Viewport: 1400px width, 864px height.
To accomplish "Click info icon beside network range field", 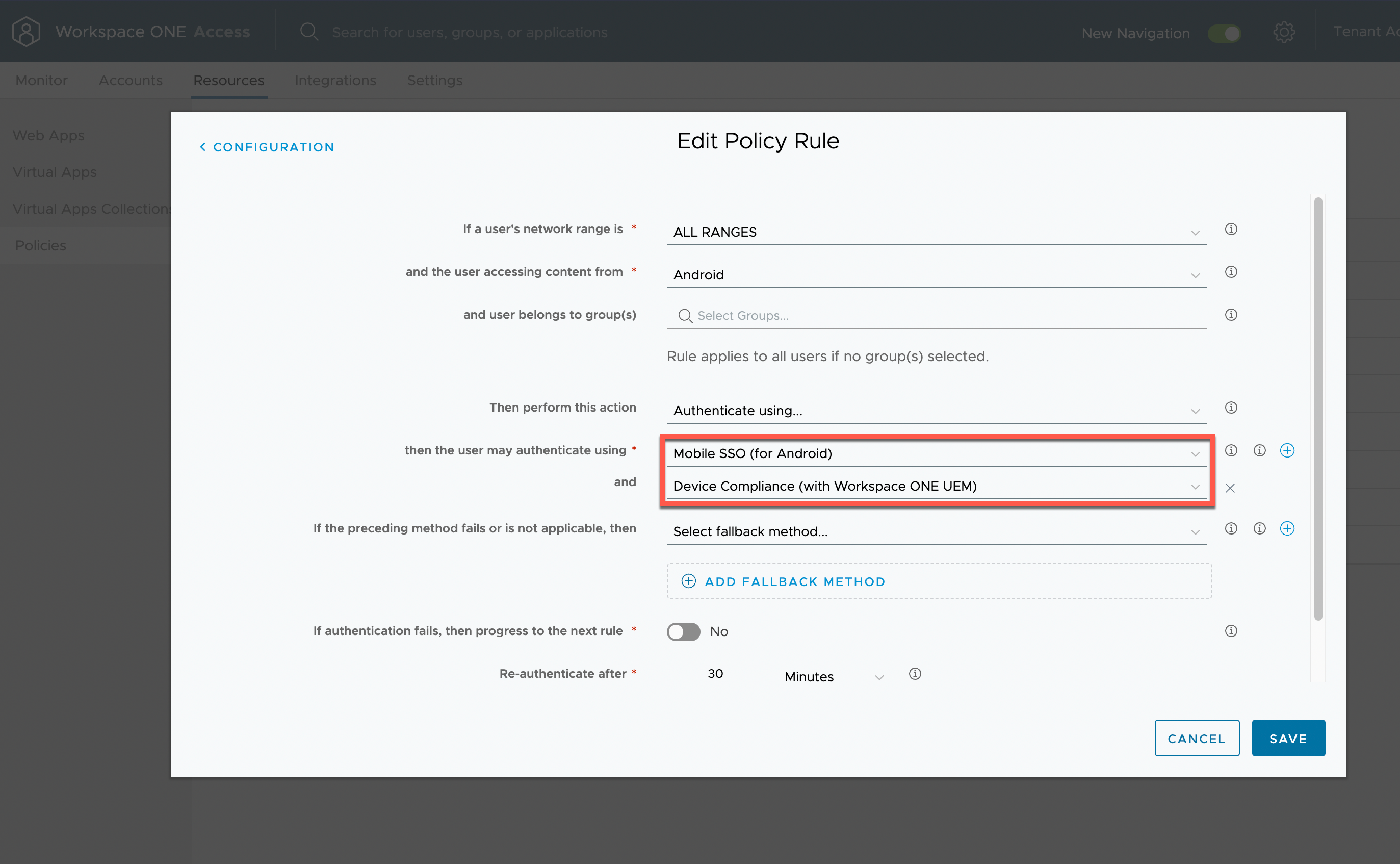I will pos(1230,229).
